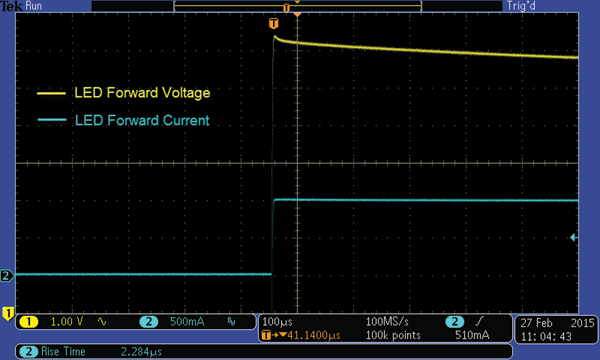Screen dimensions: 600x360
Task: Click the trigger source channel 2 badge
Action: point(455,322)
